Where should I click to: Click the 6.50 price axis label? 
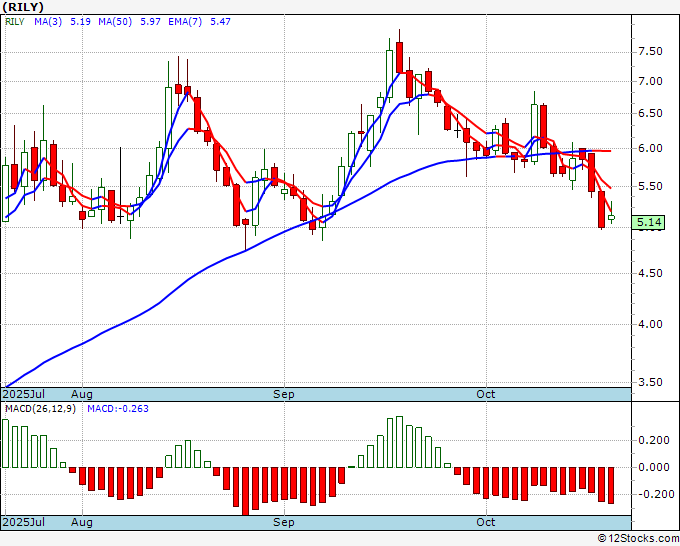(650, 114)
